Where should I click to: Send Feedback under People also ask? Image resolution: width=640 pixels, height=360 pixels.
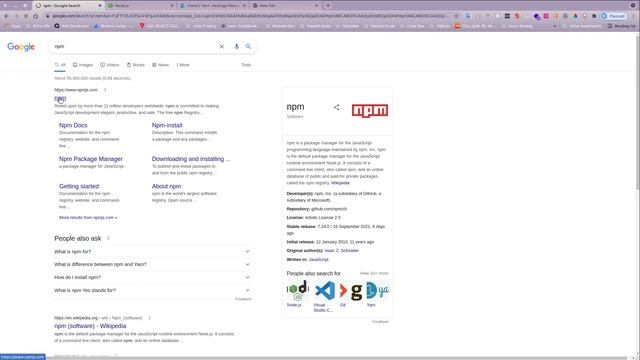(x=243, y=299)
